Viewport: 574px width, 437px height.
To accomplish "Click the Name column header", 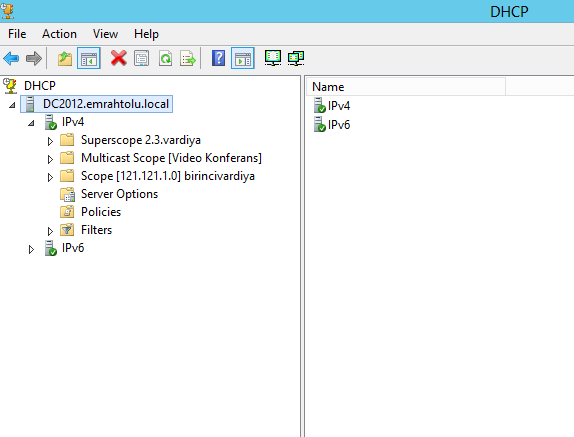I will pyautogui.click(x=406, y=87).
